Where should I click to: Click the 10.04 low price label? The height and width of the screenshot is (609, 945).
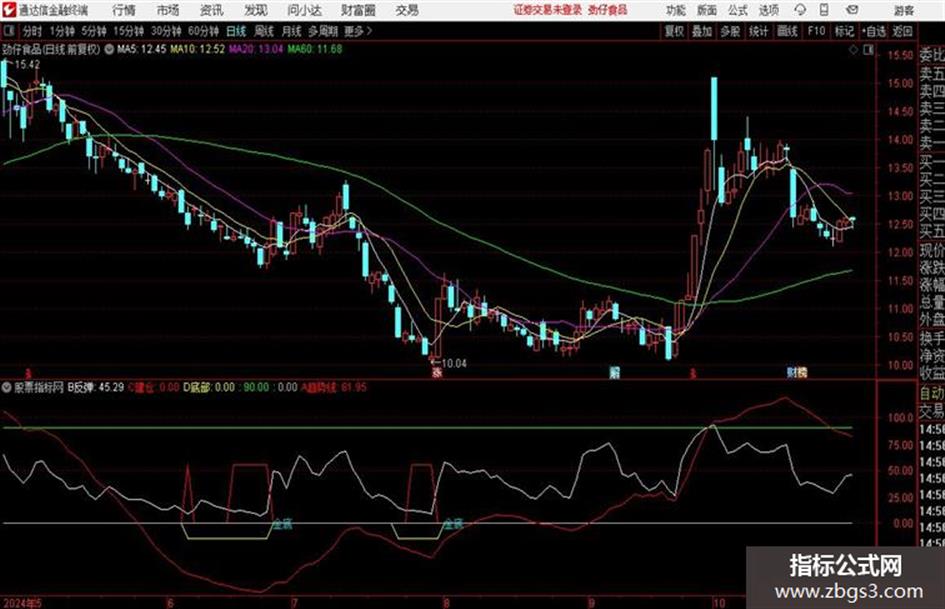(454, 363)
